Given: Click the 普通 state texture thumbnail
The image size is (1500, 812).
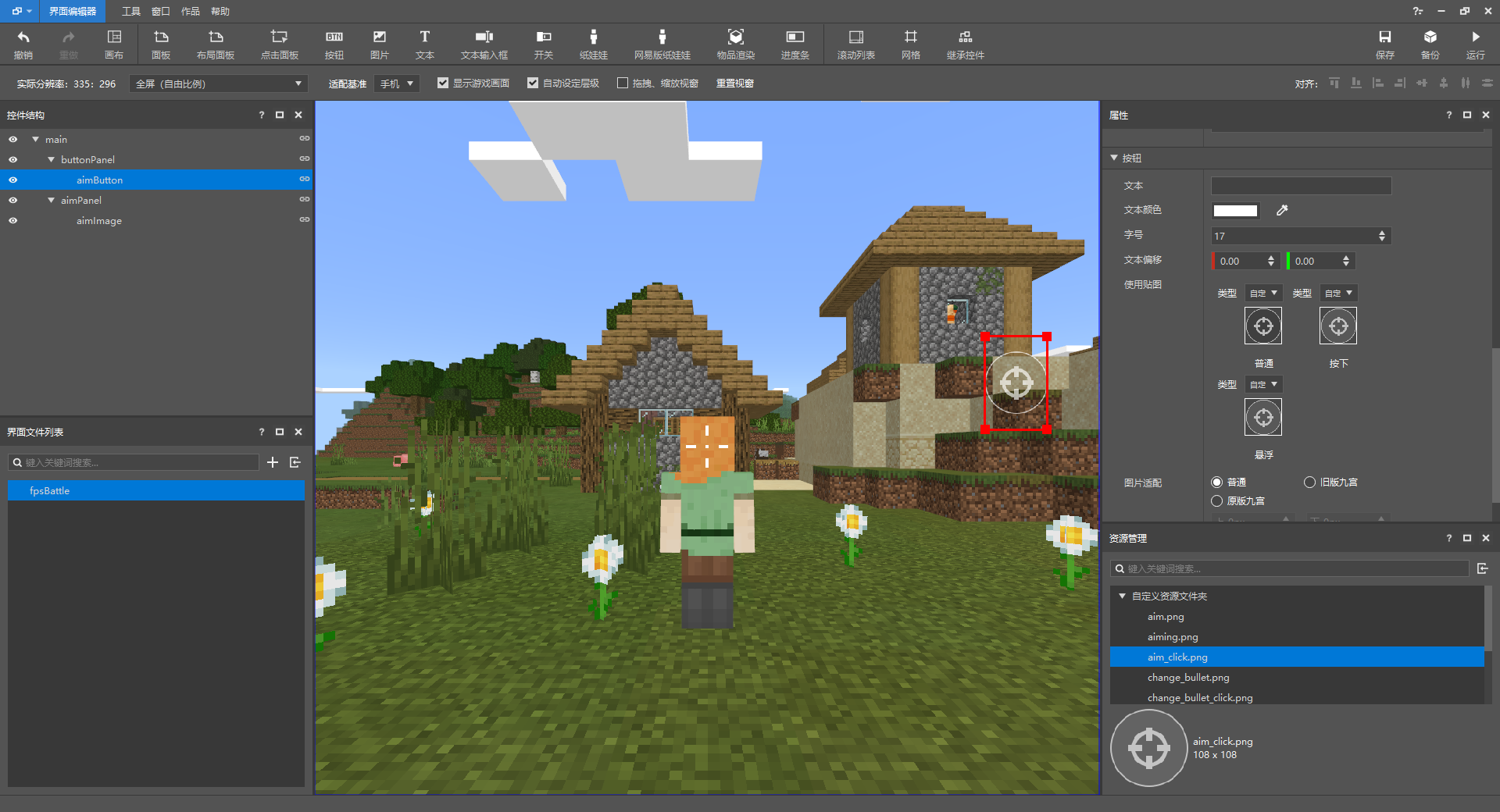Looking at the screenshot, I should coord(1263,326).
